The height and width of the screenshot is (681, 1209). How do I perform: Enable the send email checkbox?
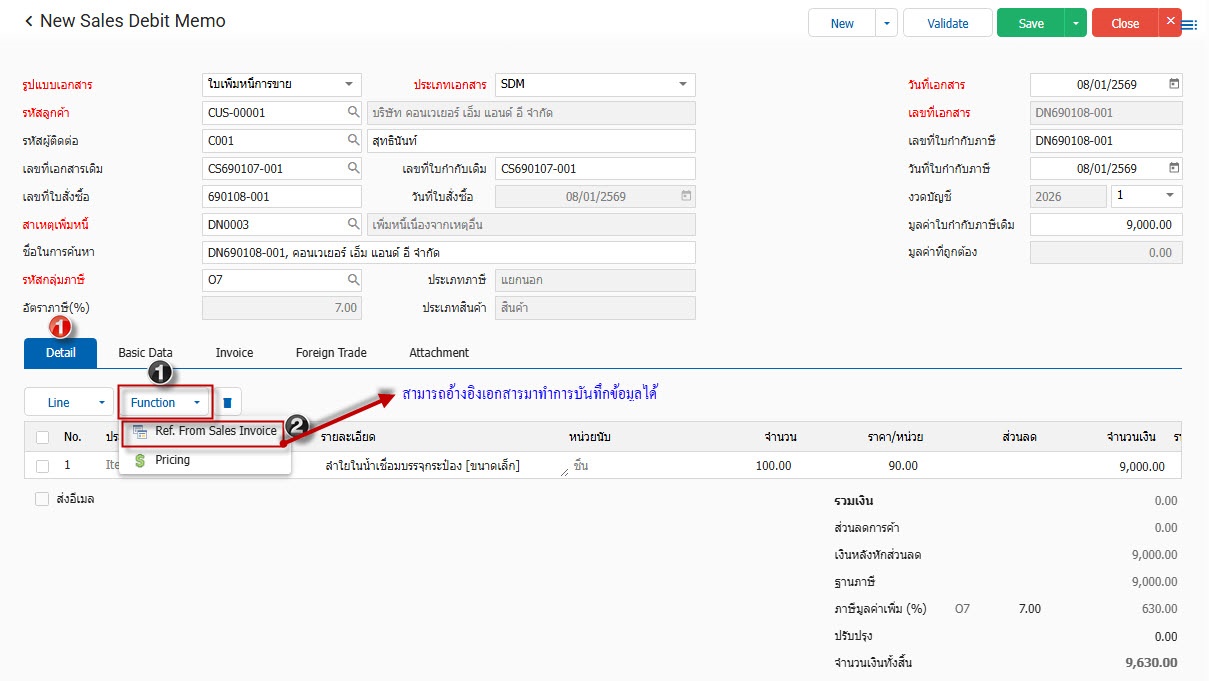[x=42, y=499]
